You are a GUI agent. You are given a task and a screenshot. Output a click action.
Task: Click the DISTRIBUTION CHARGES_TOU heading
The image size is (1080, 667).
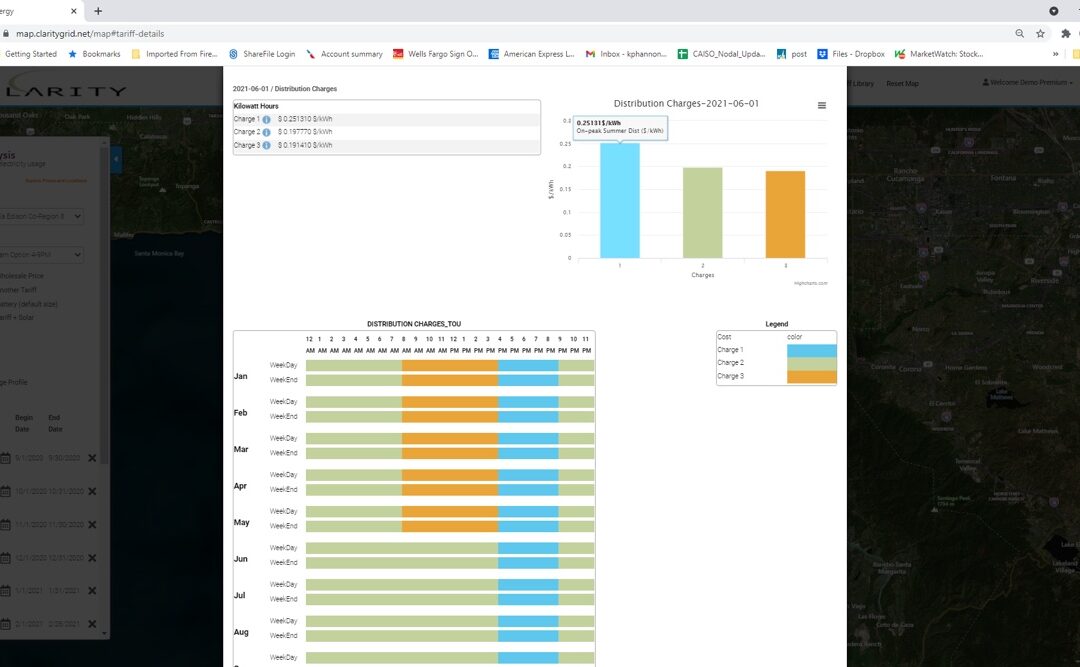point(414,324)
